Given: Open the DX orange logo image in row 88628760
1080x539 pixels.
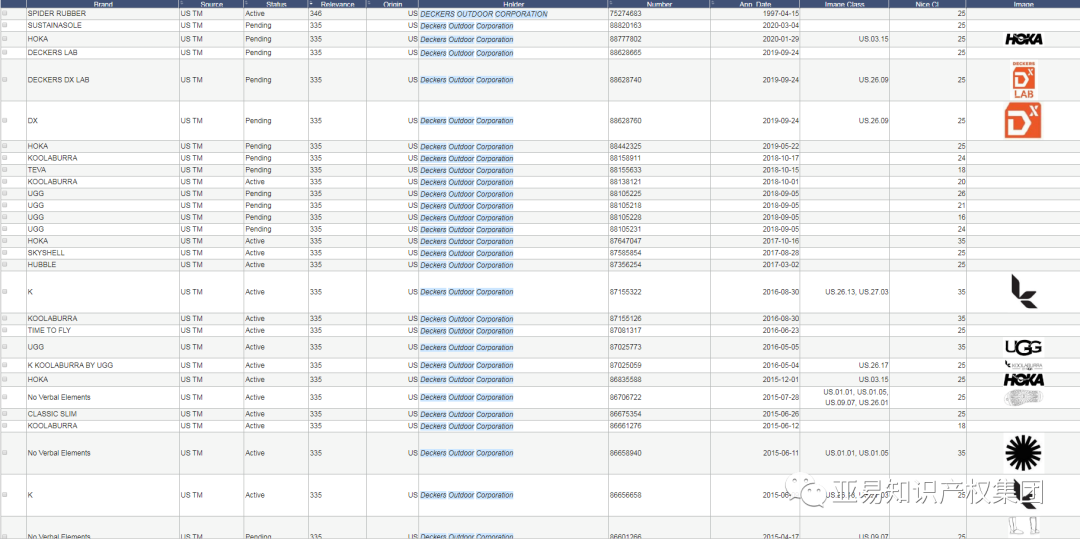Looking at the screenshot, I should click(1023, 120).
